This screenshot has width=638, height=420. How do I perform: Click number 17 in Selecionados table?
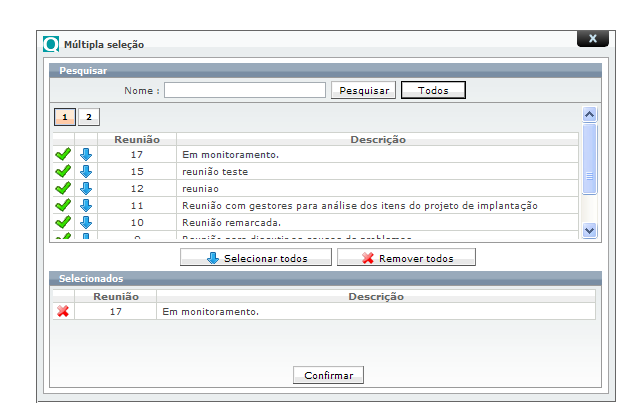pyautogui.click(x=116, y=311)
